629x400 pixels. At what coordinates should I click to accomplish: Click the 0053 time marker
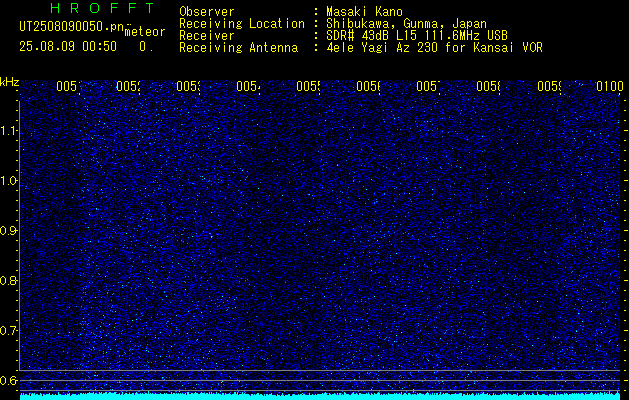[189, 86]
